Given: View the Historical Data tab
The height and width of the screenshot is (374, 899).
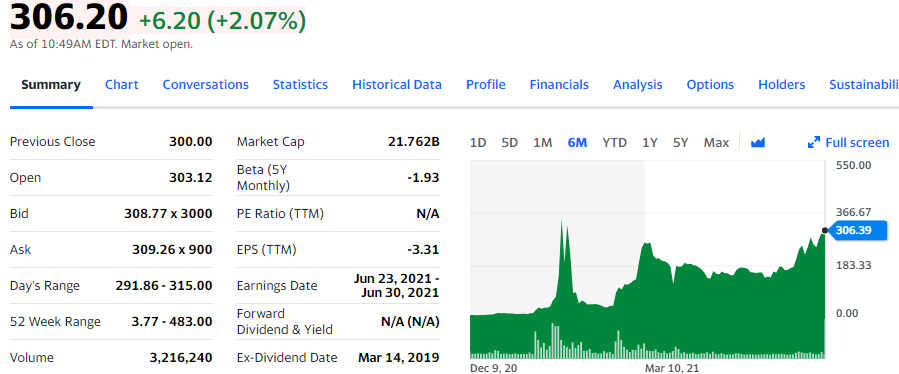Looking at the screenshot, I should pyautogui.click(x=397, y=85).
